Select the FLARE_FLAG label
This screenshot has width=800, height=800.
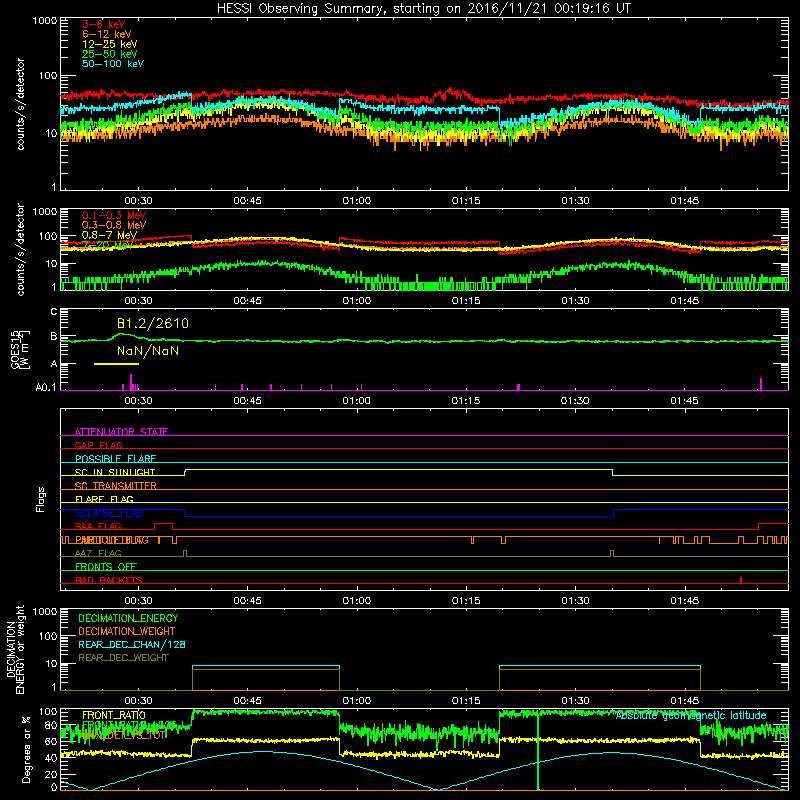(x=104, y=499)
